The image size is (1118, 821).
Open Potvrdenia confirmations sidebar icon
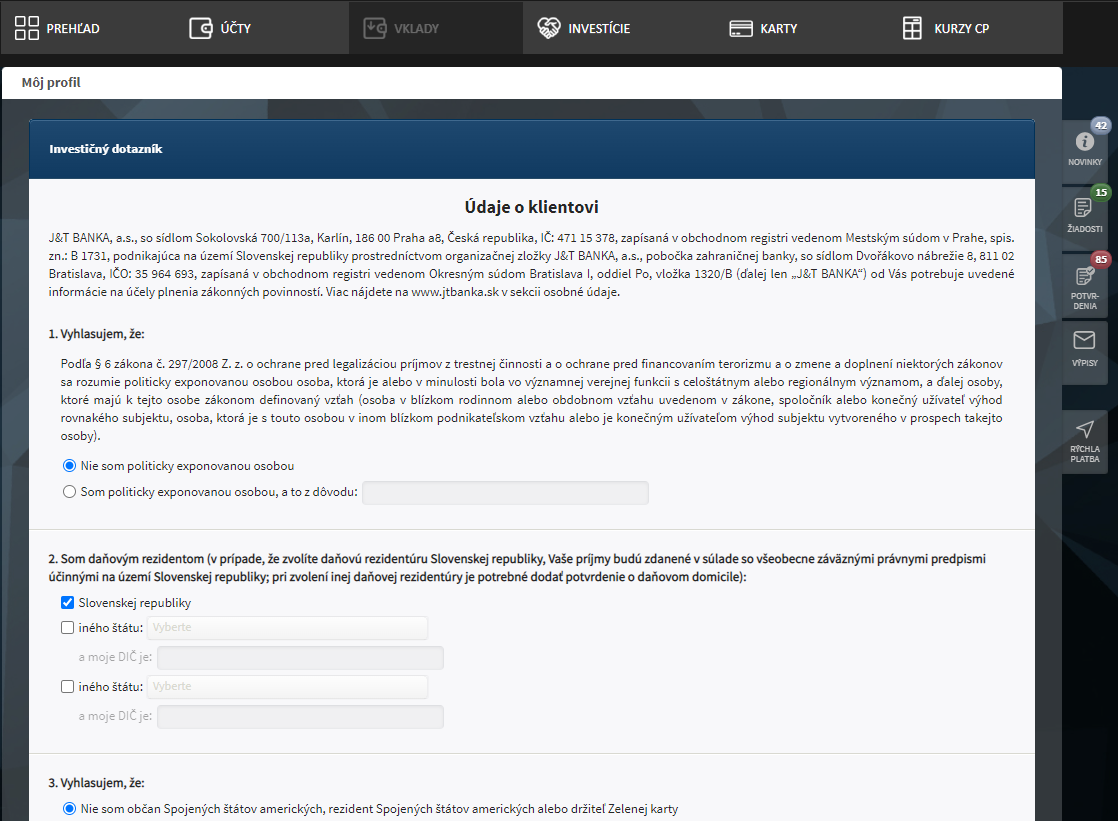pyautogui.click(x=1084, y=277)
